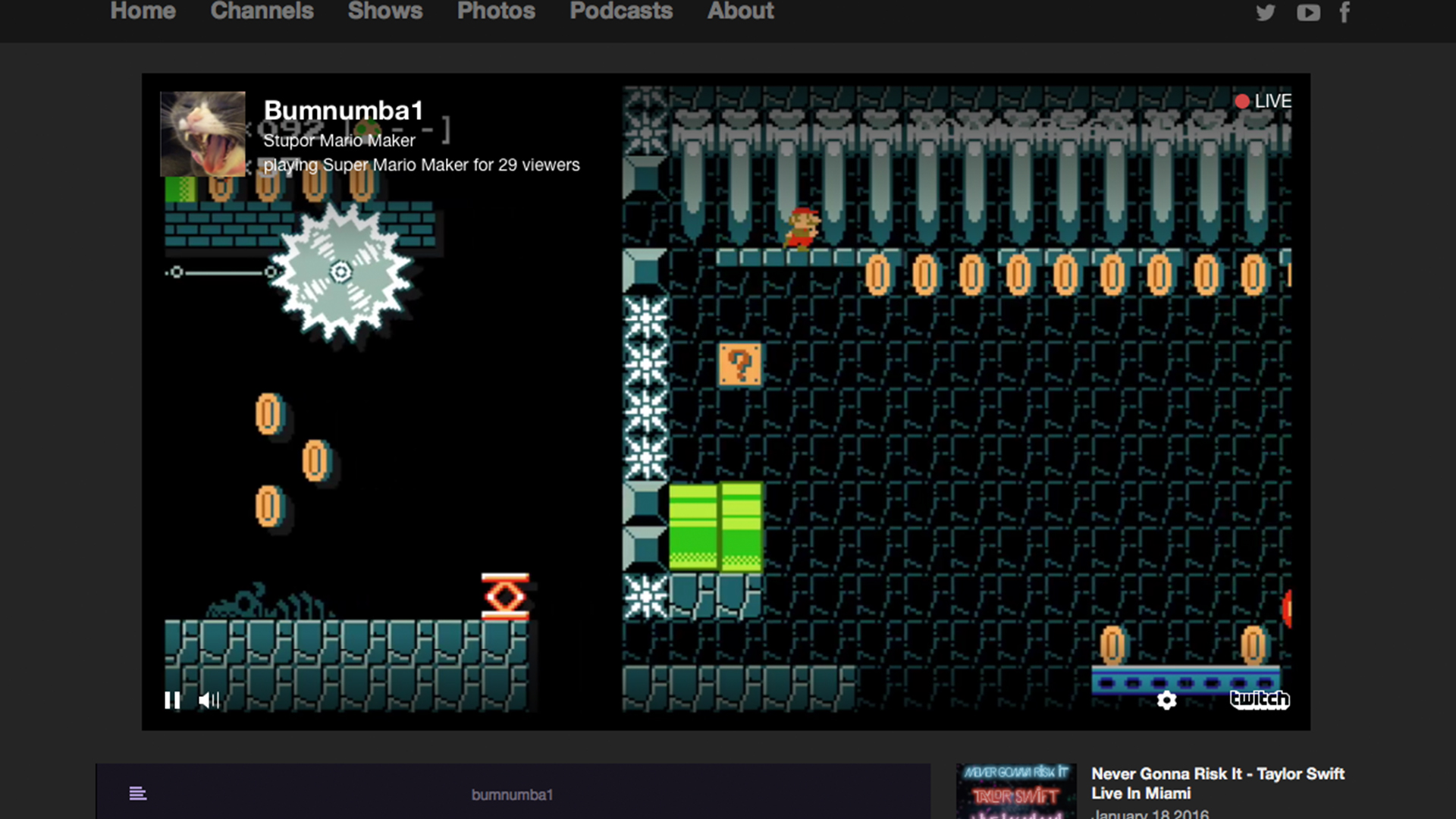Open the Shows section
The image size is (1456, 819).
tap(385, 11)
